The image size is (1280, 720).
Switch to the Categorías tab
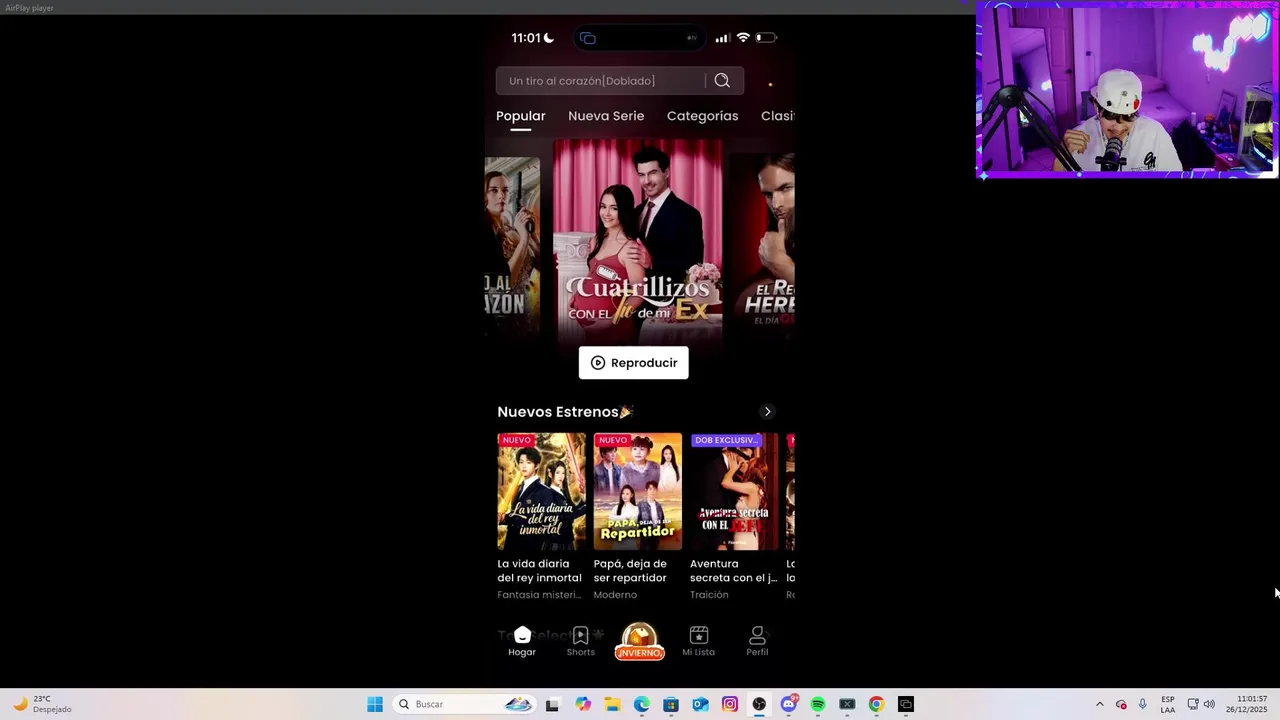coord(702,116)
